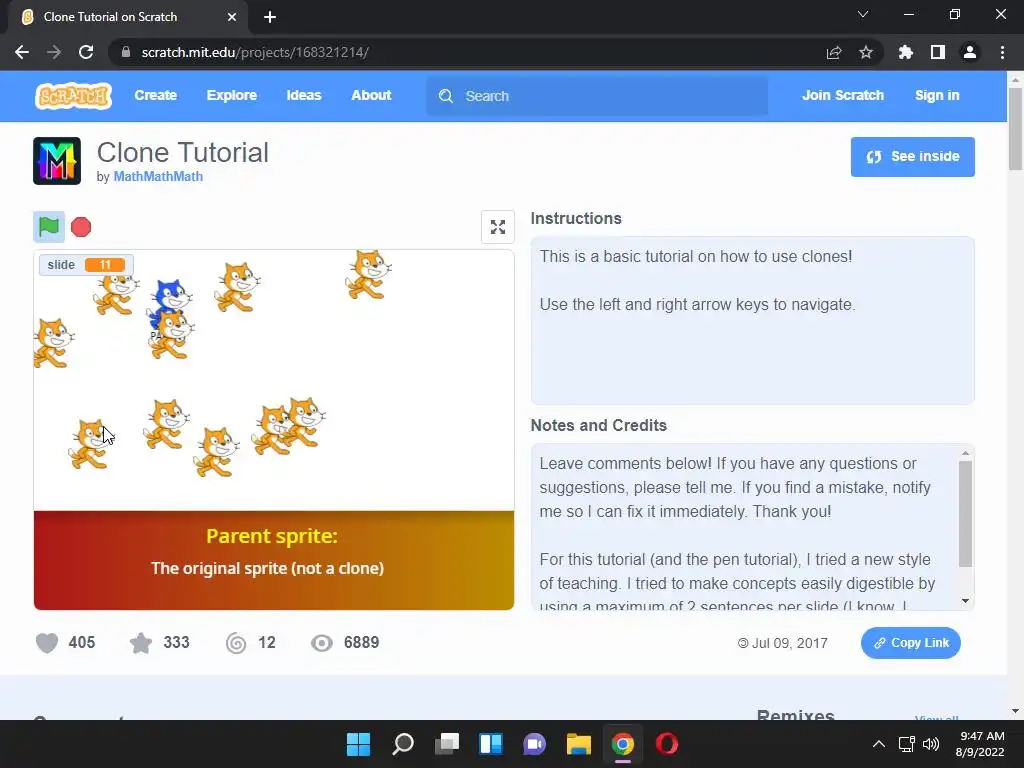Click the Scratch logo

[73, 95]
